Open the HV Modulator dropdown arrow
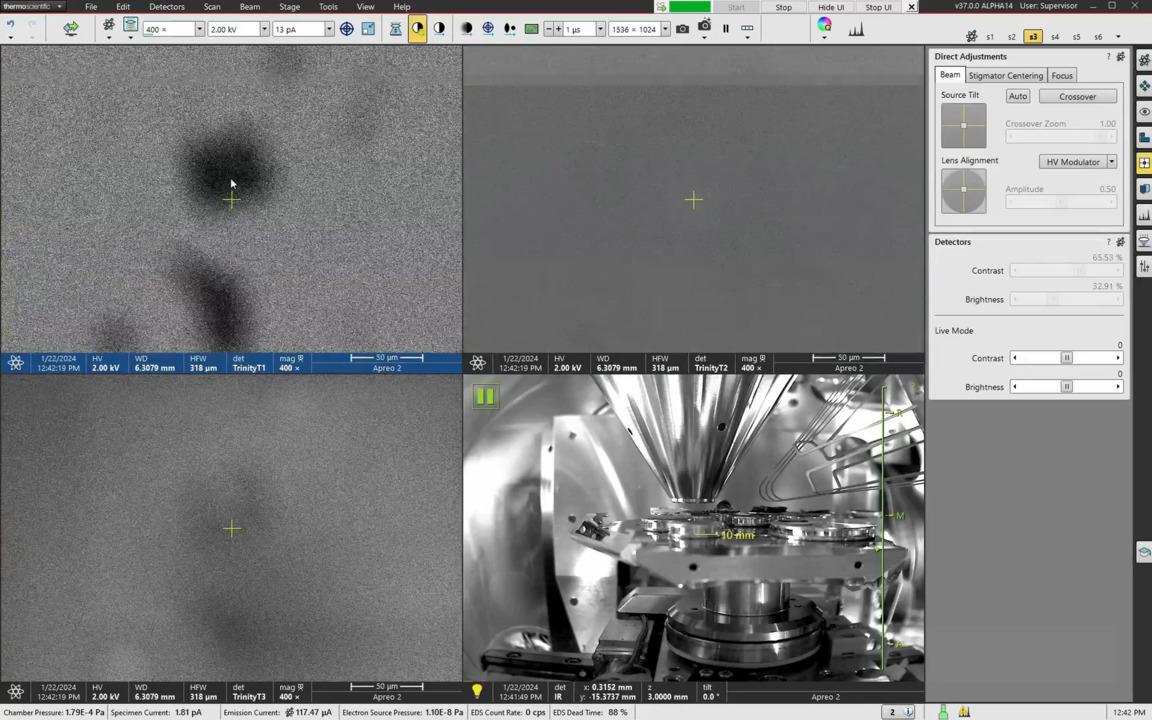Screen dimensions: 1152x720 click(x=1111, y=162)
